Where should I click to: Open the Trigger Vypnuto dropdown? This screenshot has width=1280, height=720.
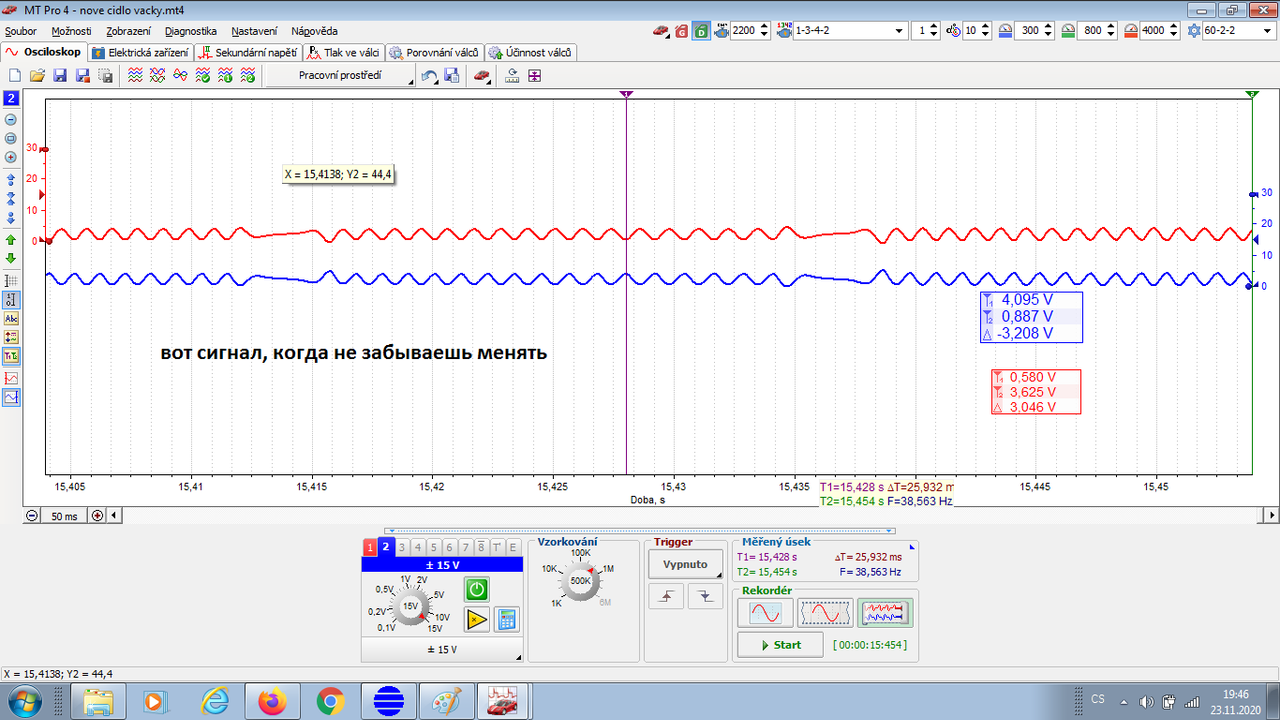coord(685,564)
